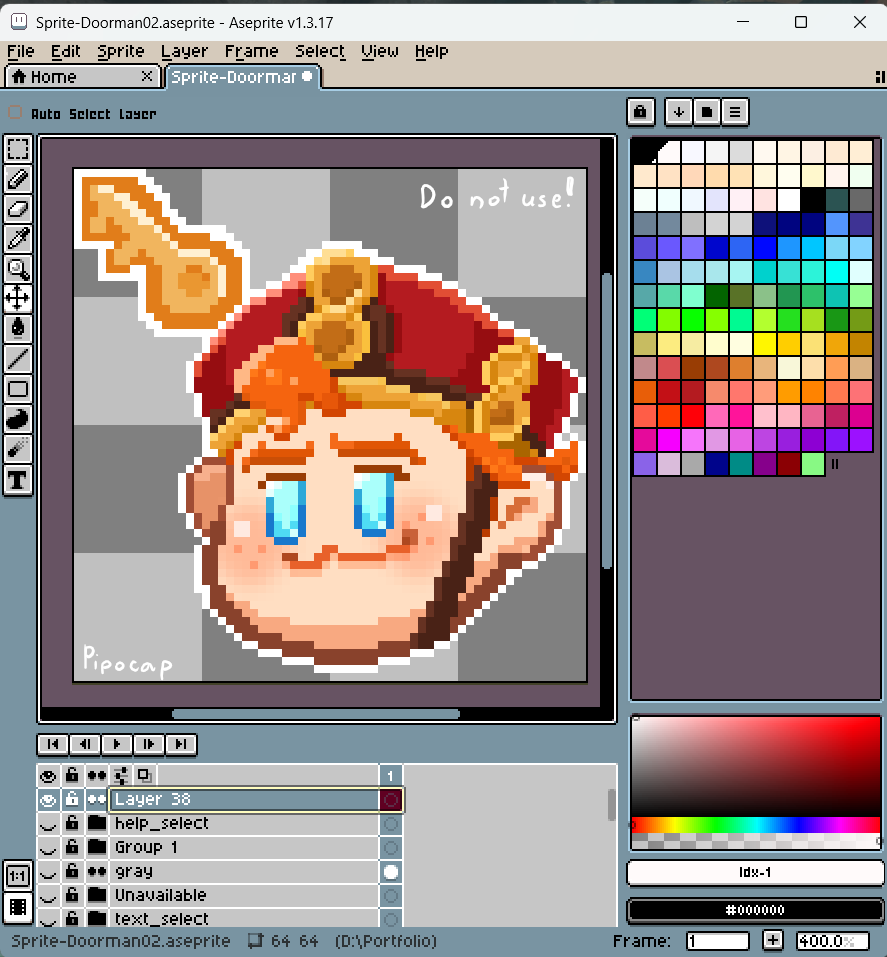
Task: Go to the previous frame
Action: coord(85,744)
